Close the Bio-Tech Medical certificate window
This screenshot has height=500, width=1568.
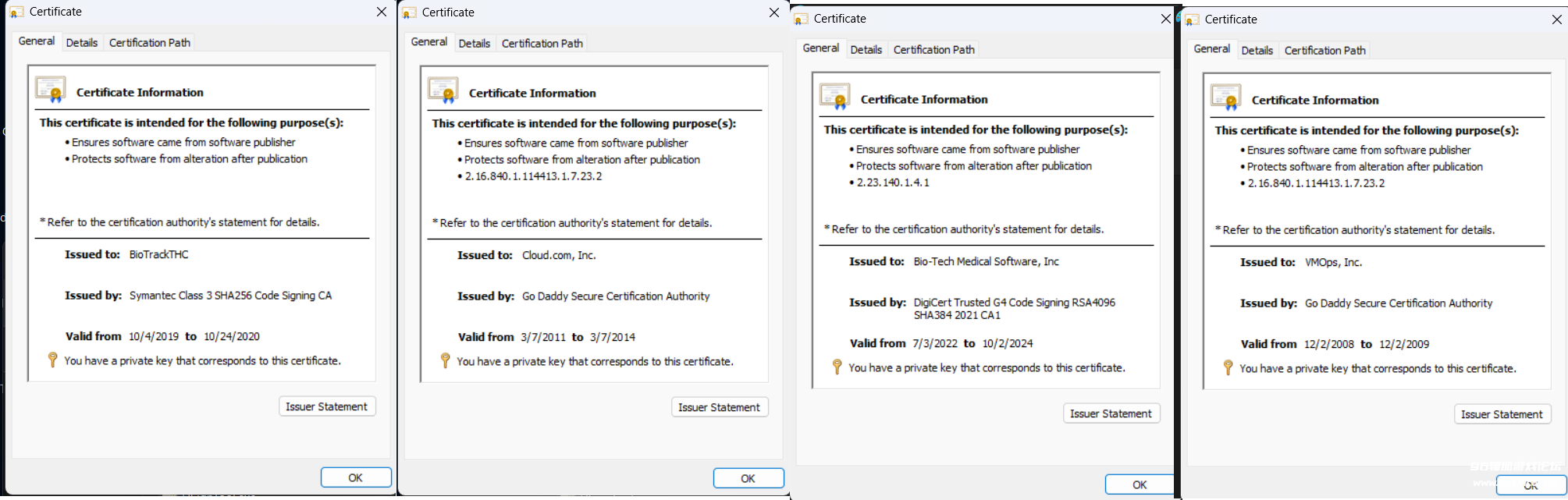[x=1165, y=19]
